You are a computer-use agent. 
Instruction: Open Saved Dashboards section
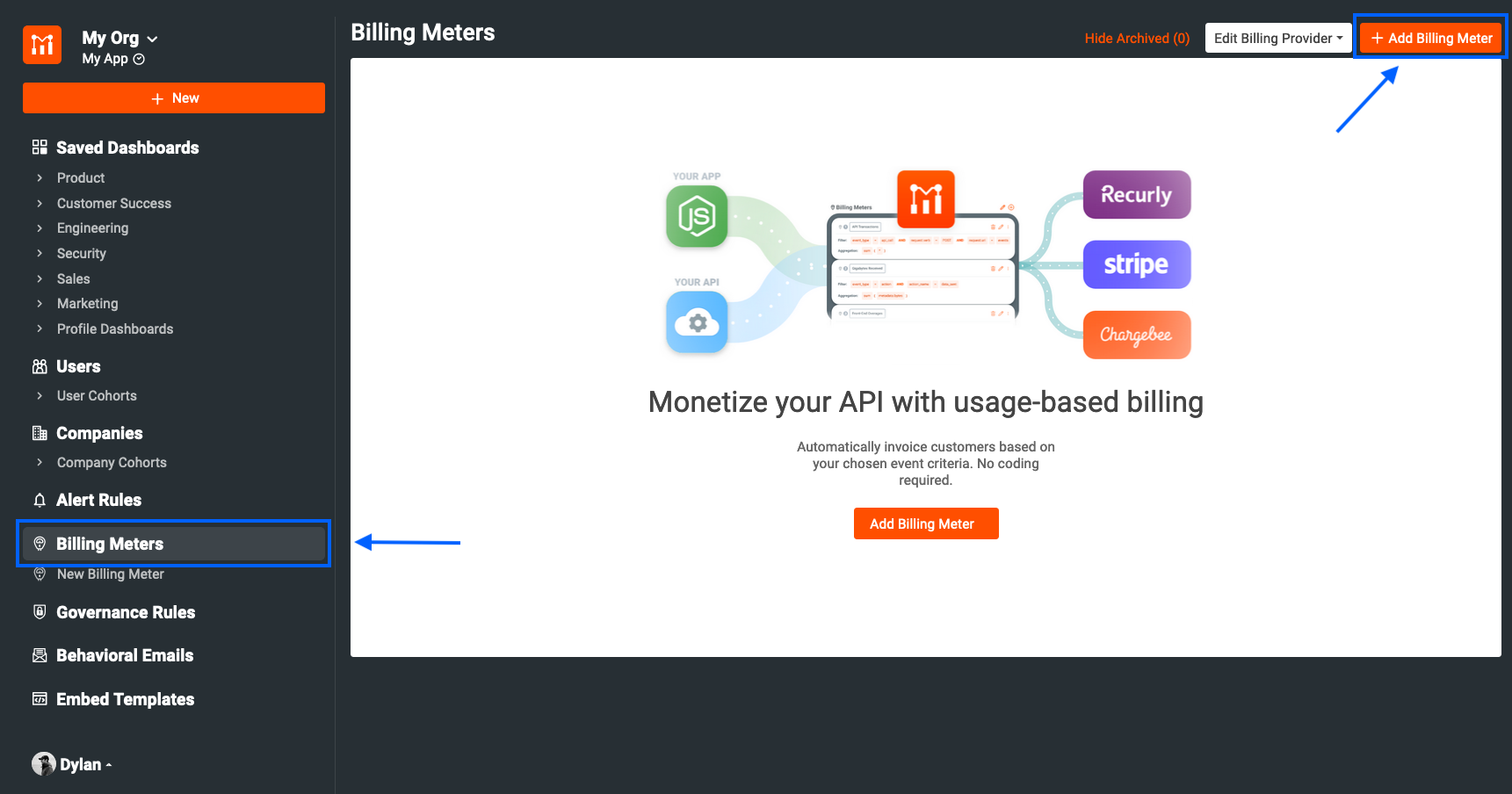click(127, 148)
